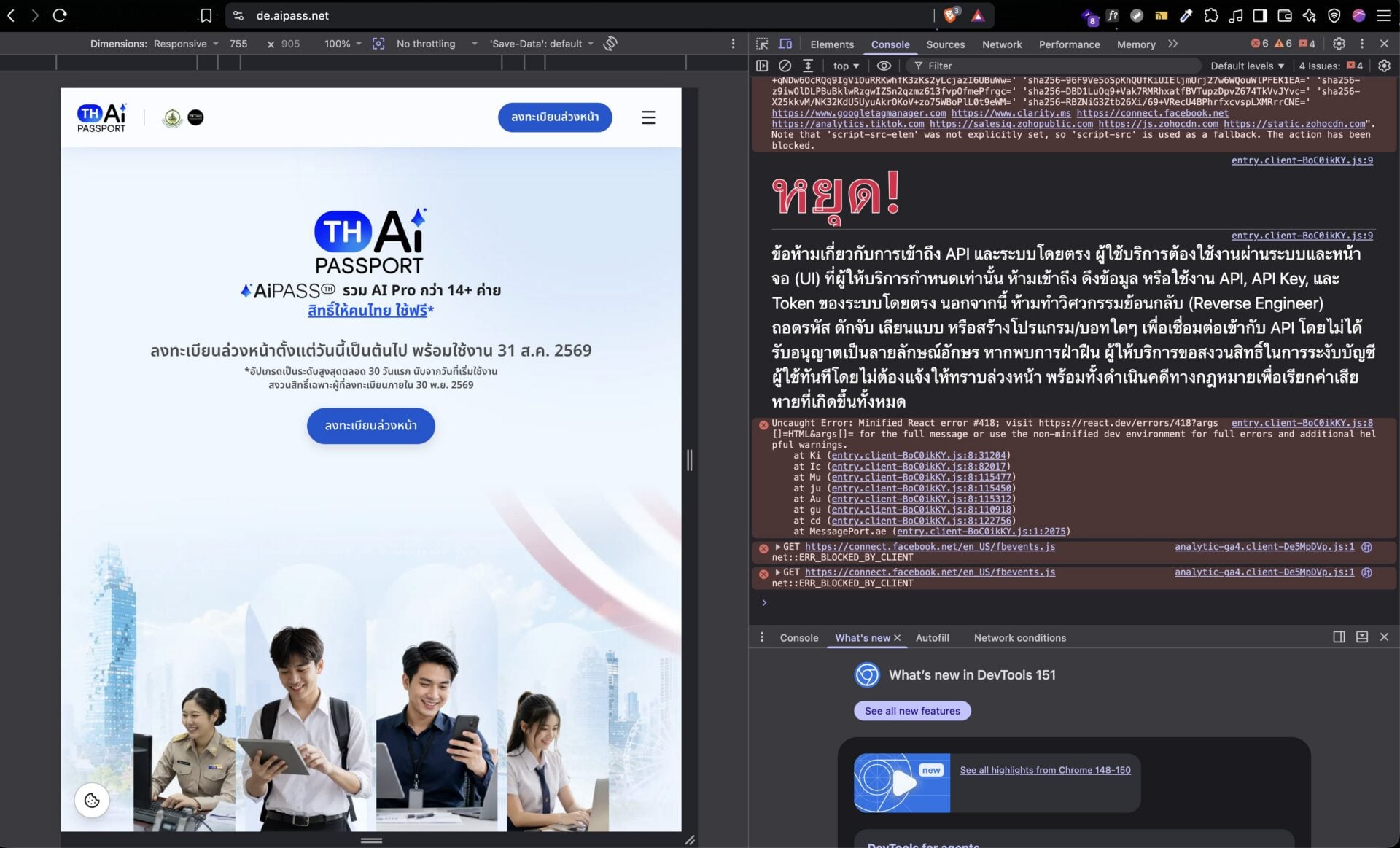Open the eyedropper color picker extension

tap(1186, 15)
